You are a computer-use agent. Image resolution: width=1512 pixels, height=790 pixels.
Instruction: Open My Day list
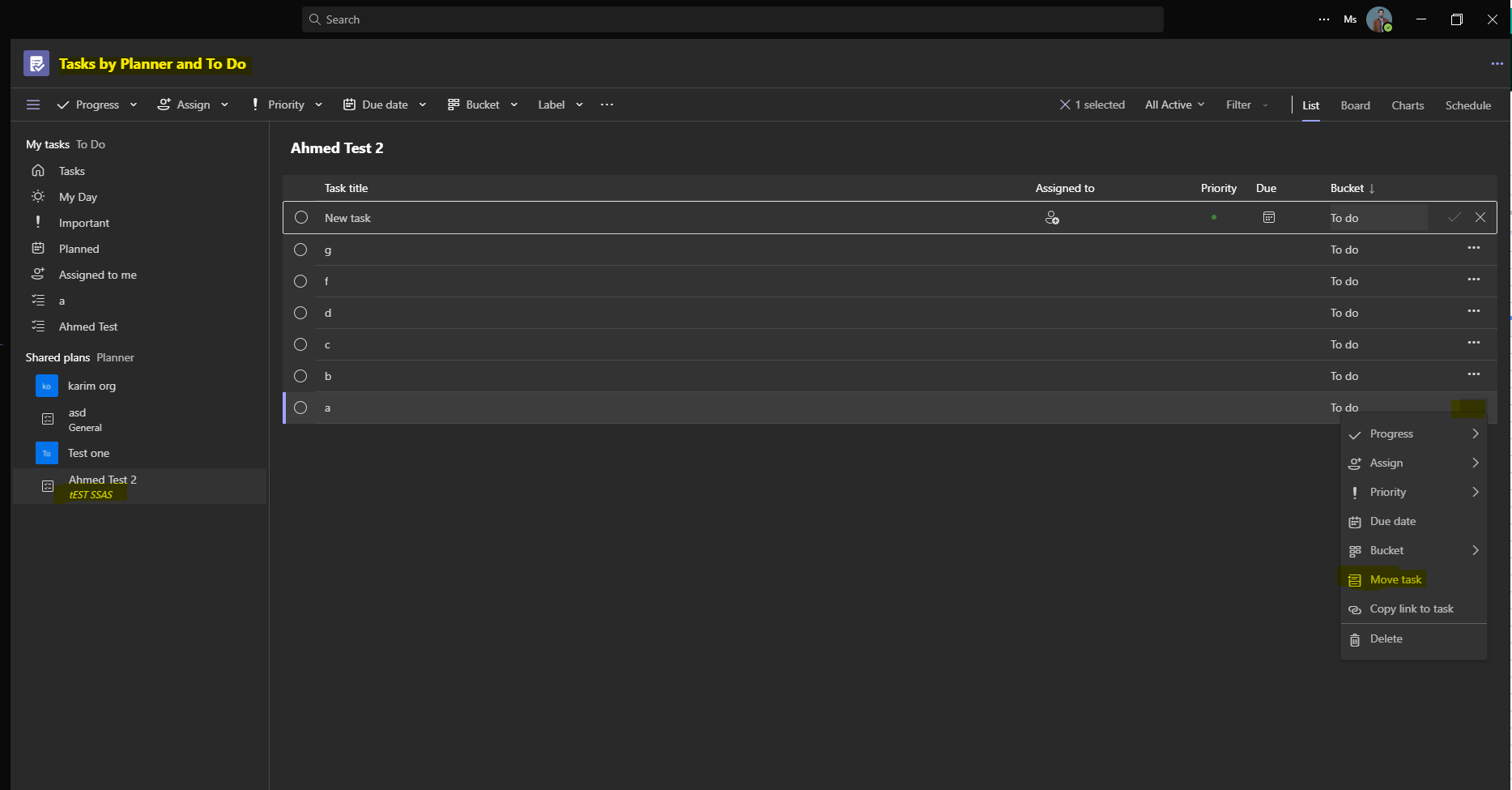point(78,197)
